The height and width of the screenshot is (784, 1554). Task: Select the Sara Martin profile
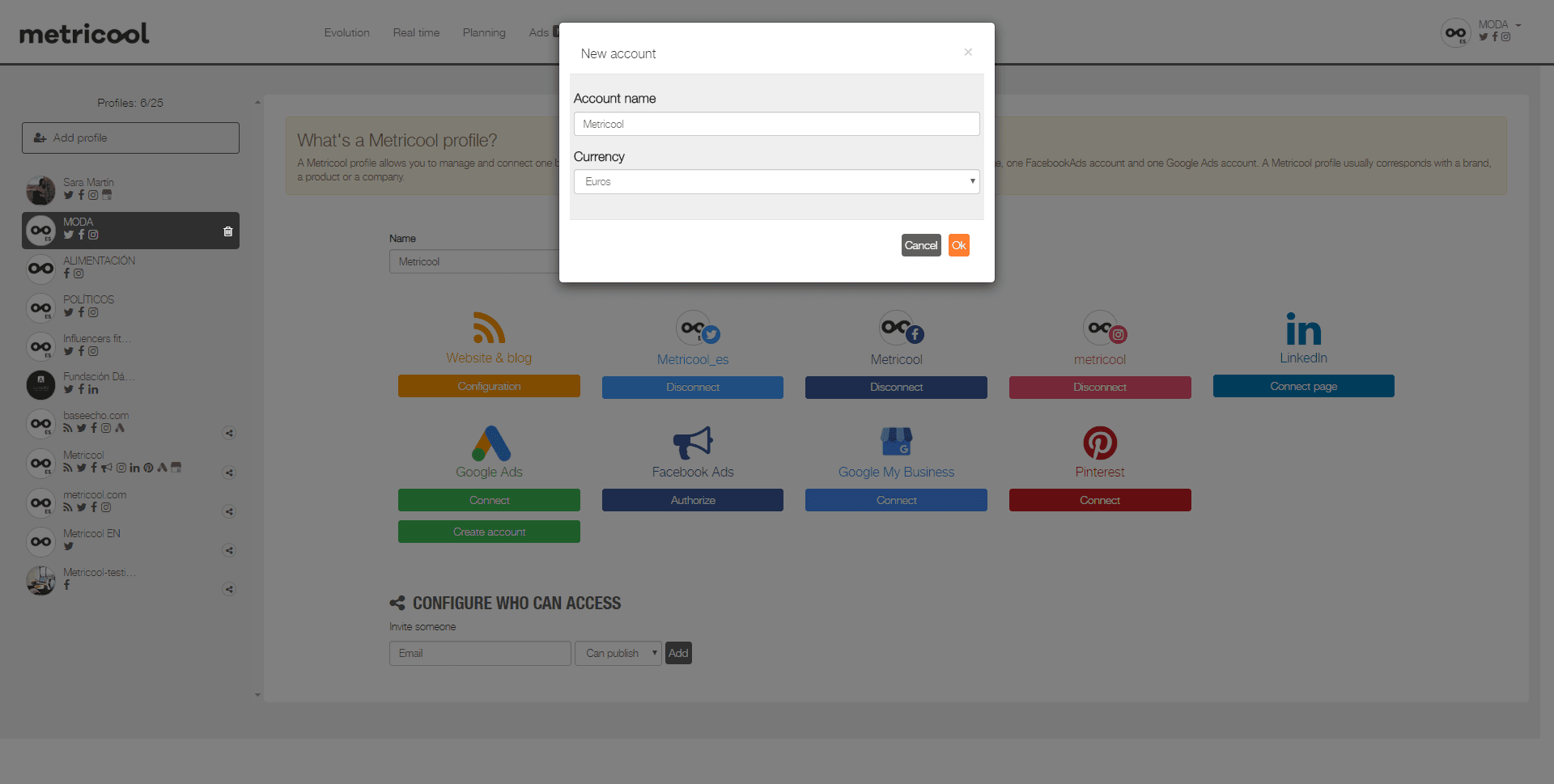[88, 182]
